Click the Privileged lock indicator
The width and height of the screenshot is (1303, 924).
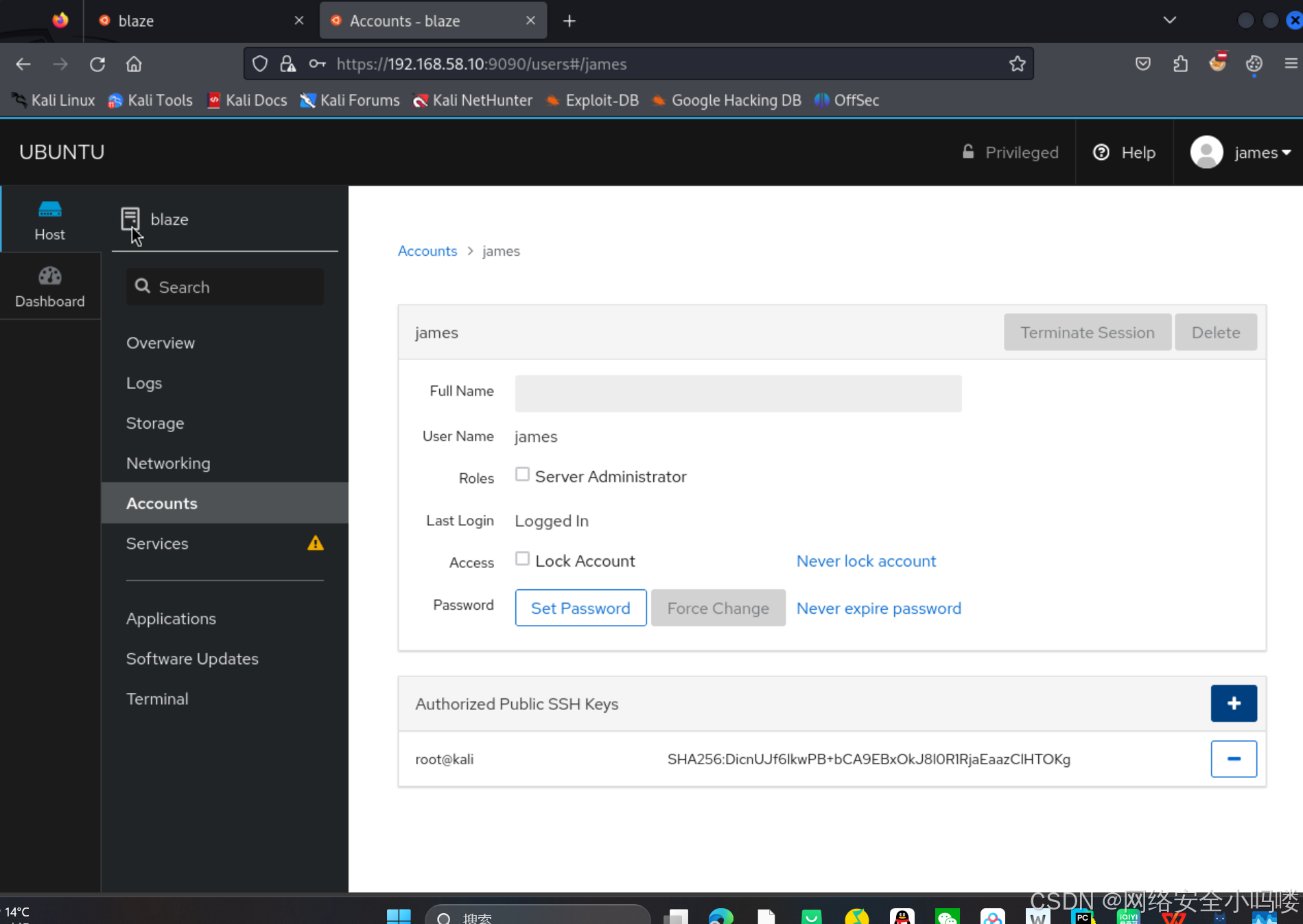click(1010, 152)
